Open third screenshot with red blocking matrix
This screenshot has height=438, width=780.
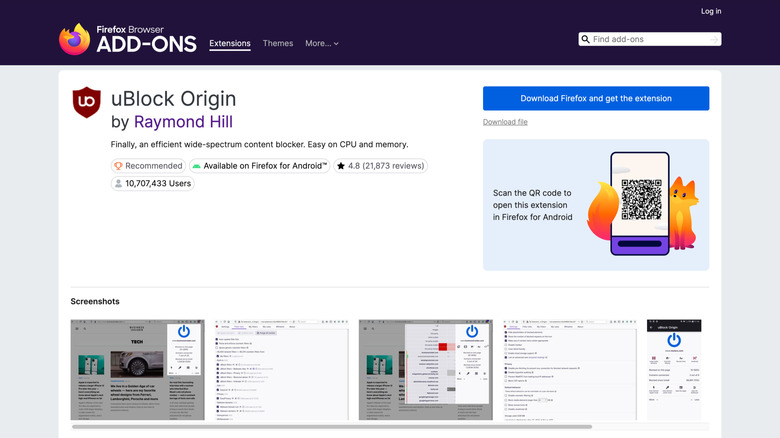pyautogui.click(x=426, y=370)
